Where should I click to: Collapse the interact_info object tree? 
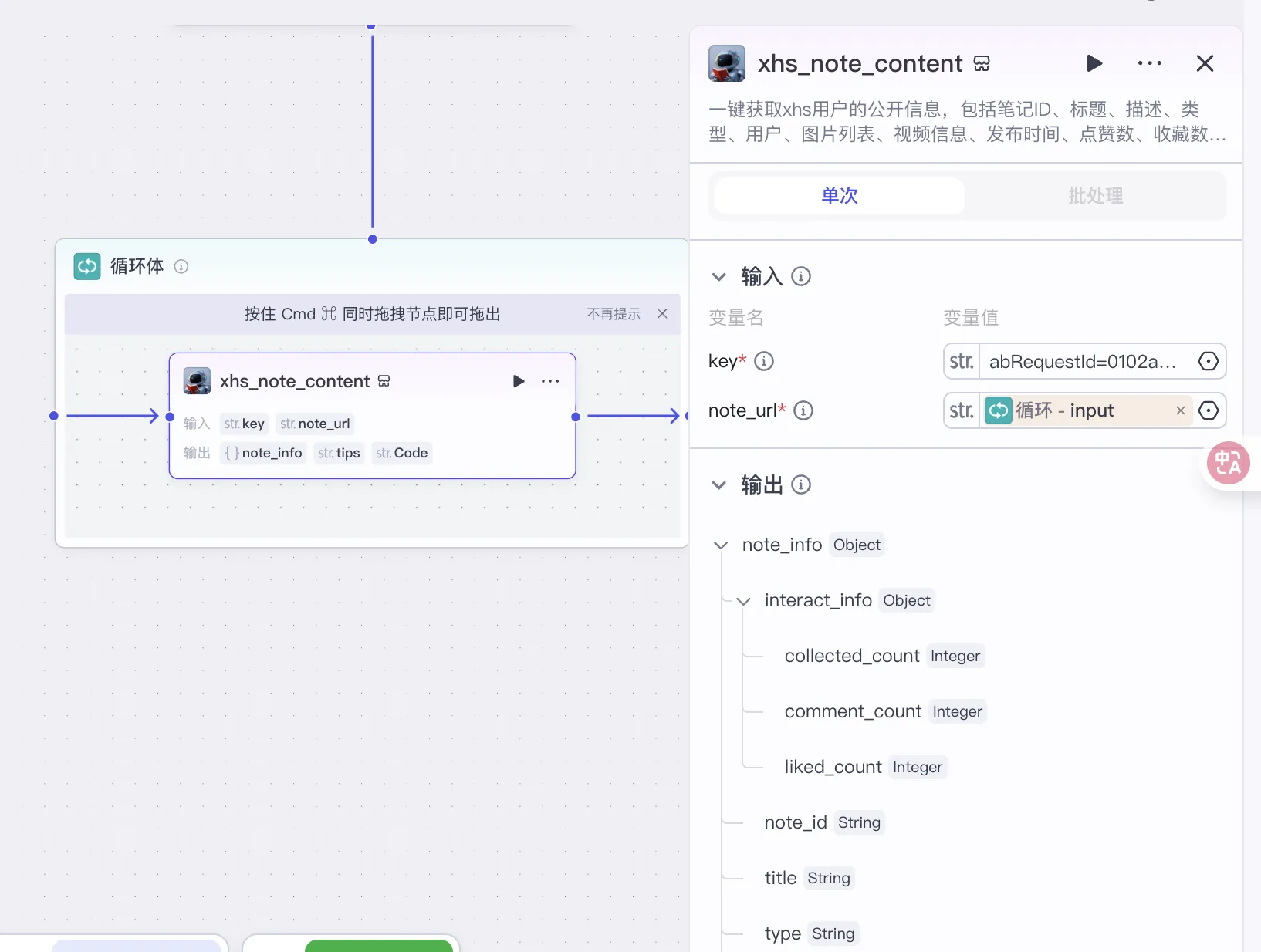744,601
